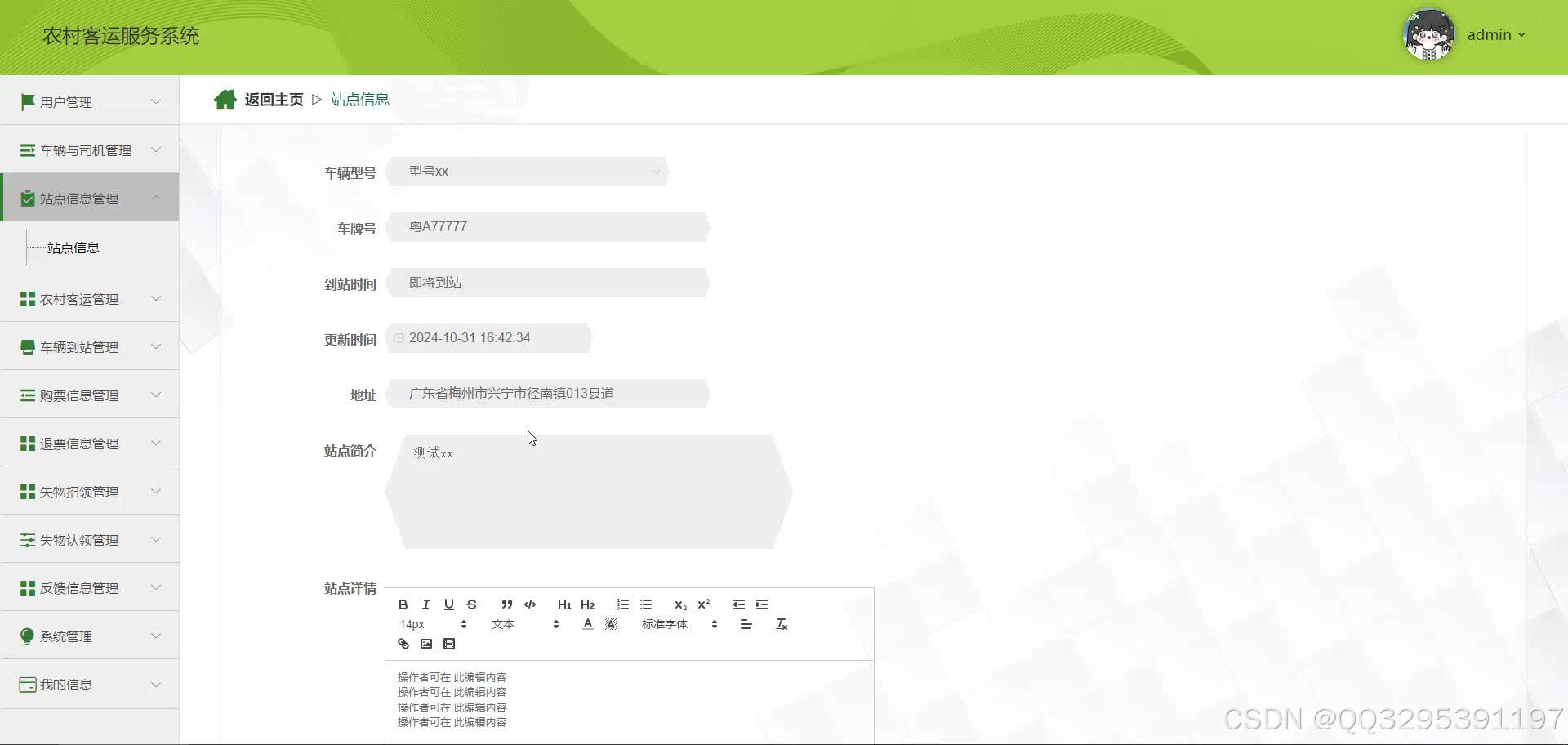Collapse 站点信息管理 menu
Screen dimensions: 1568x745
90,198
